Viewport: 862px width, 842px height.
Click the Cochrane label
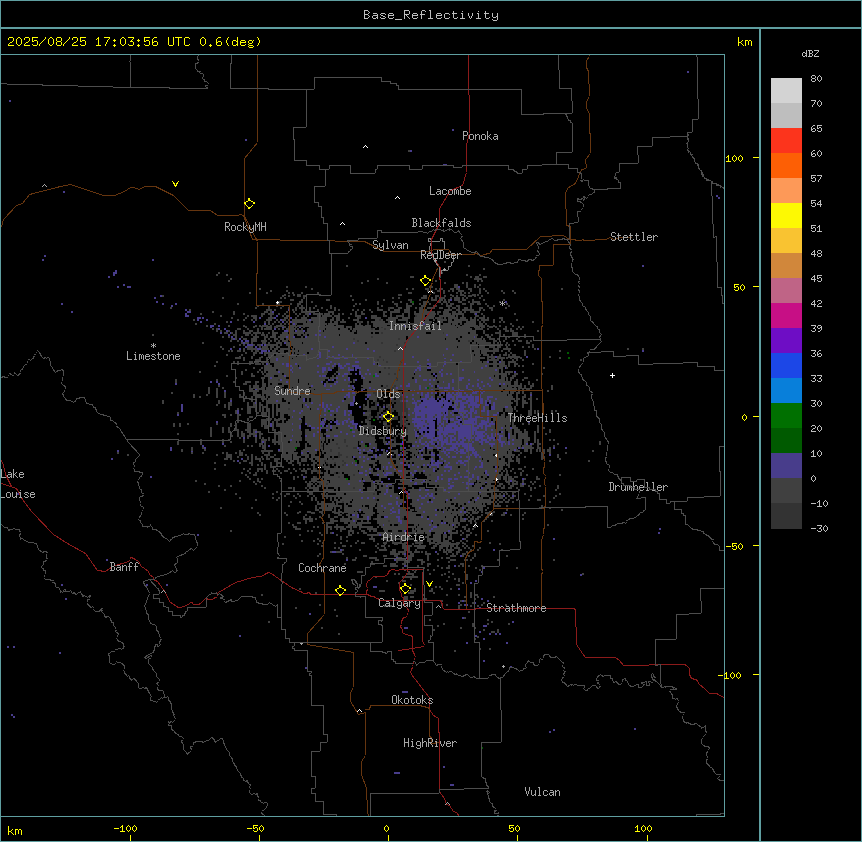(322, 568)
